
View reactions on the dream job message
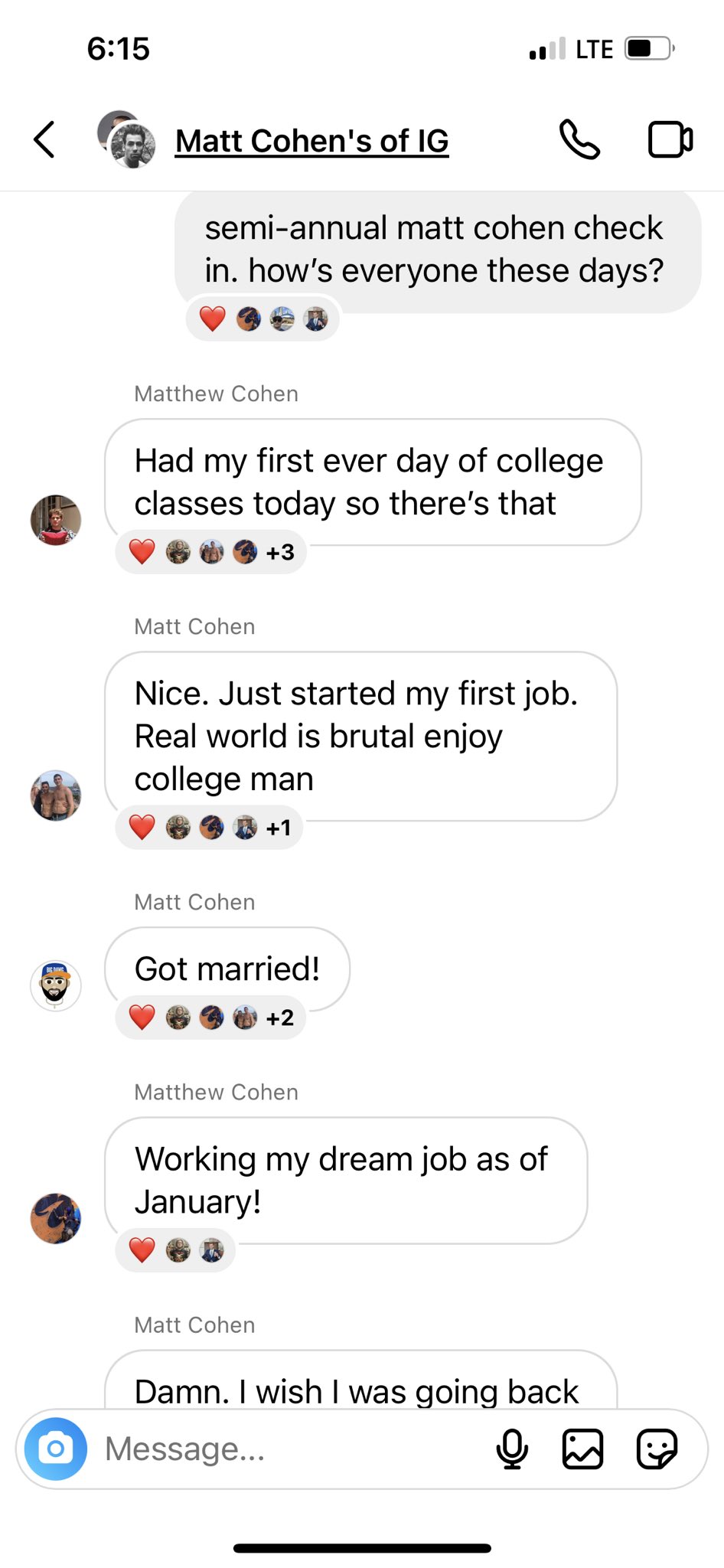pos(175,1250)
